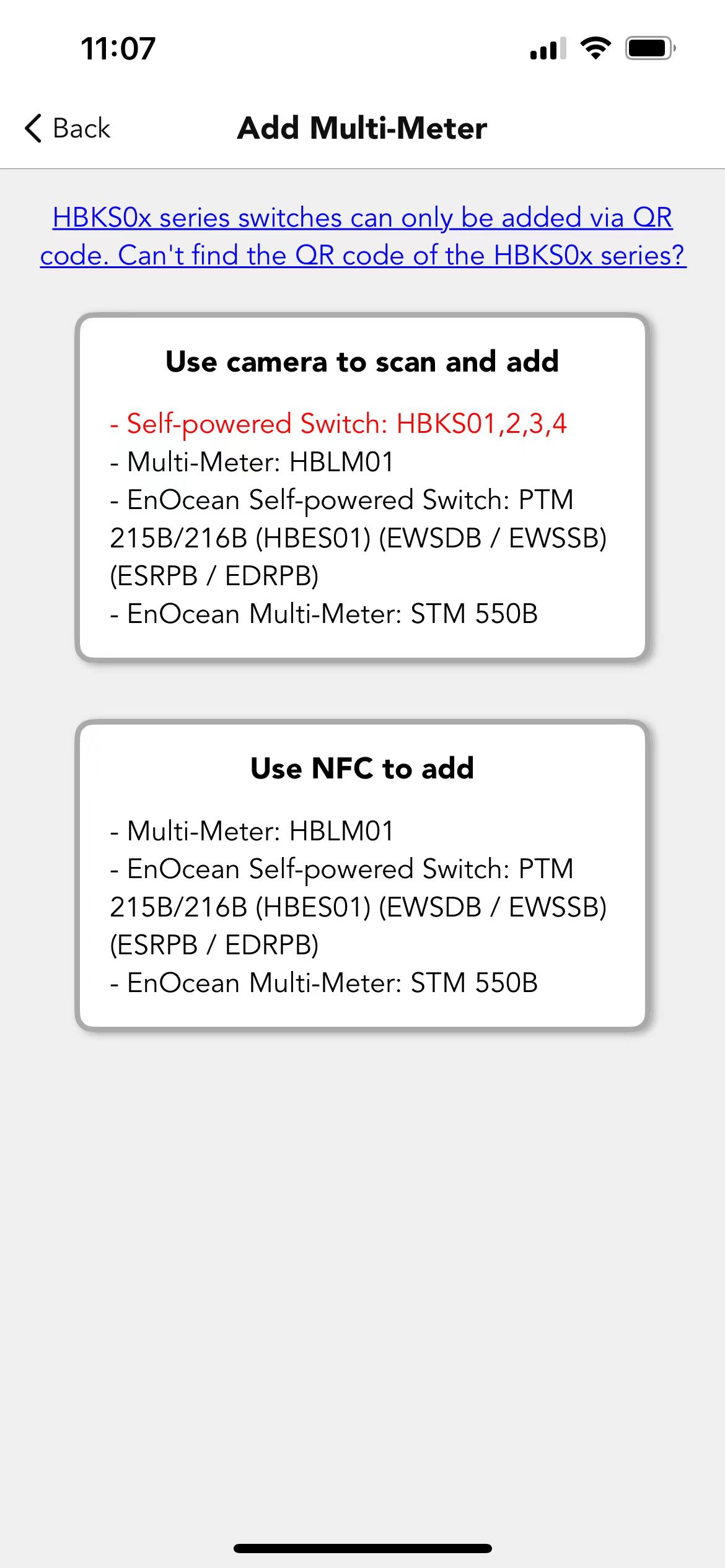Open the HBKS0x QR code help link

[x=363, y=236]
